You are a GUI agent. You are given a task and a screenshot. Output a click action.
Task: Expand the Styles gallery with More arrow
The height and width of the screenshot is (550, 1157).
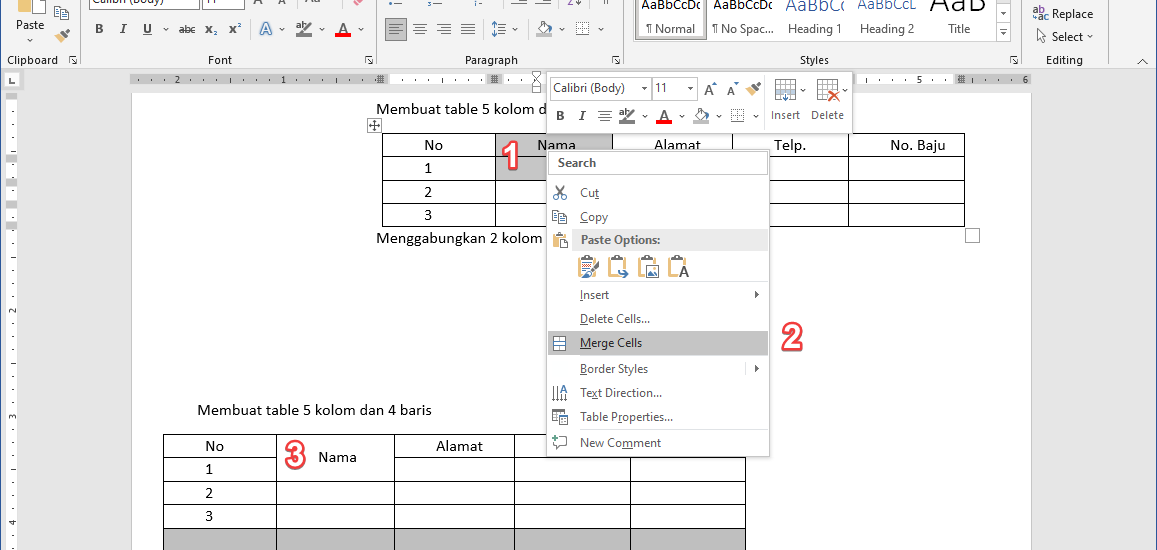(1003, 33)
